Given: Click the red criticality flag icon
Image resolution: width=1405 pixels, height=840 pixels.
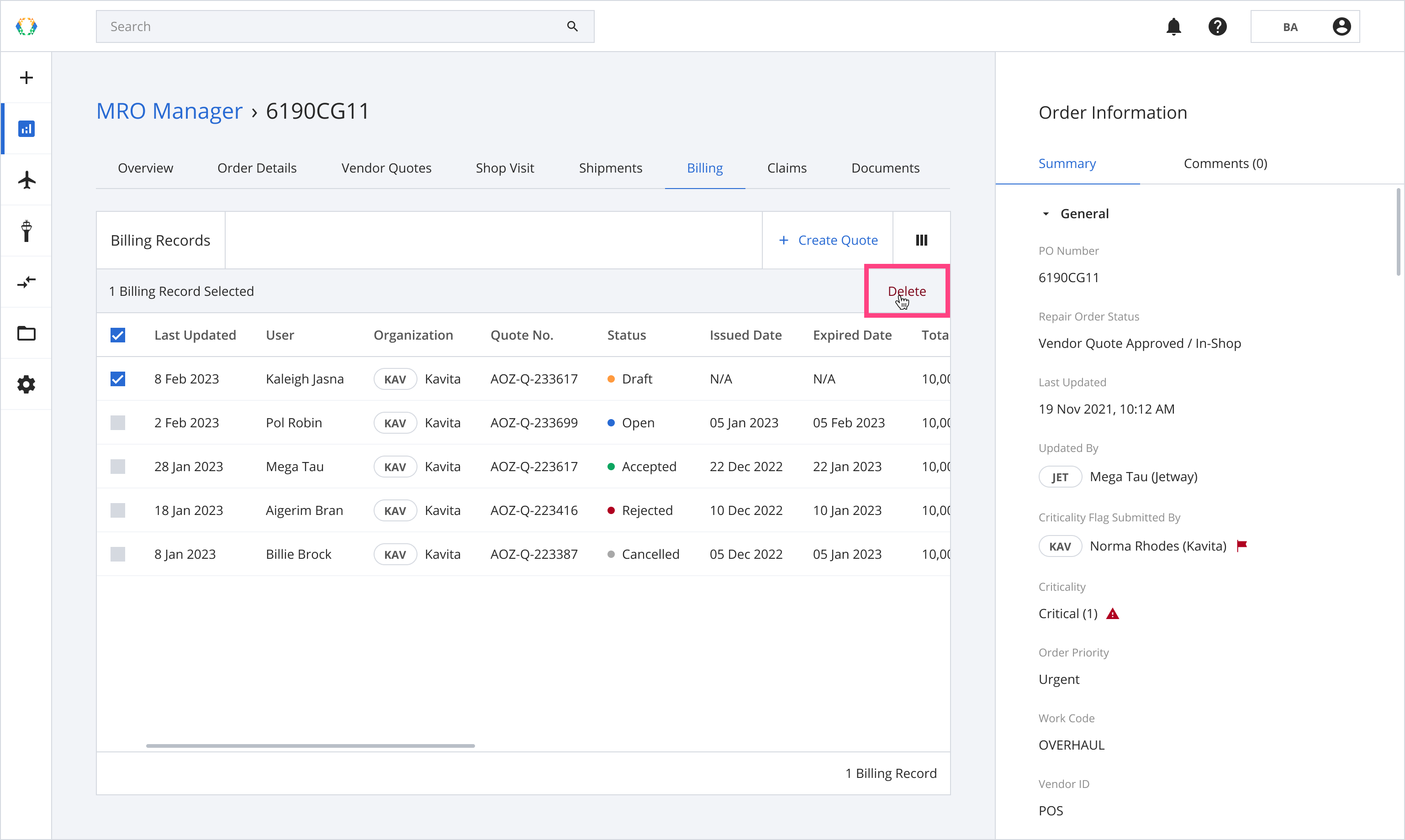Looking at the screenshot, I should (x=1242, y=546).
